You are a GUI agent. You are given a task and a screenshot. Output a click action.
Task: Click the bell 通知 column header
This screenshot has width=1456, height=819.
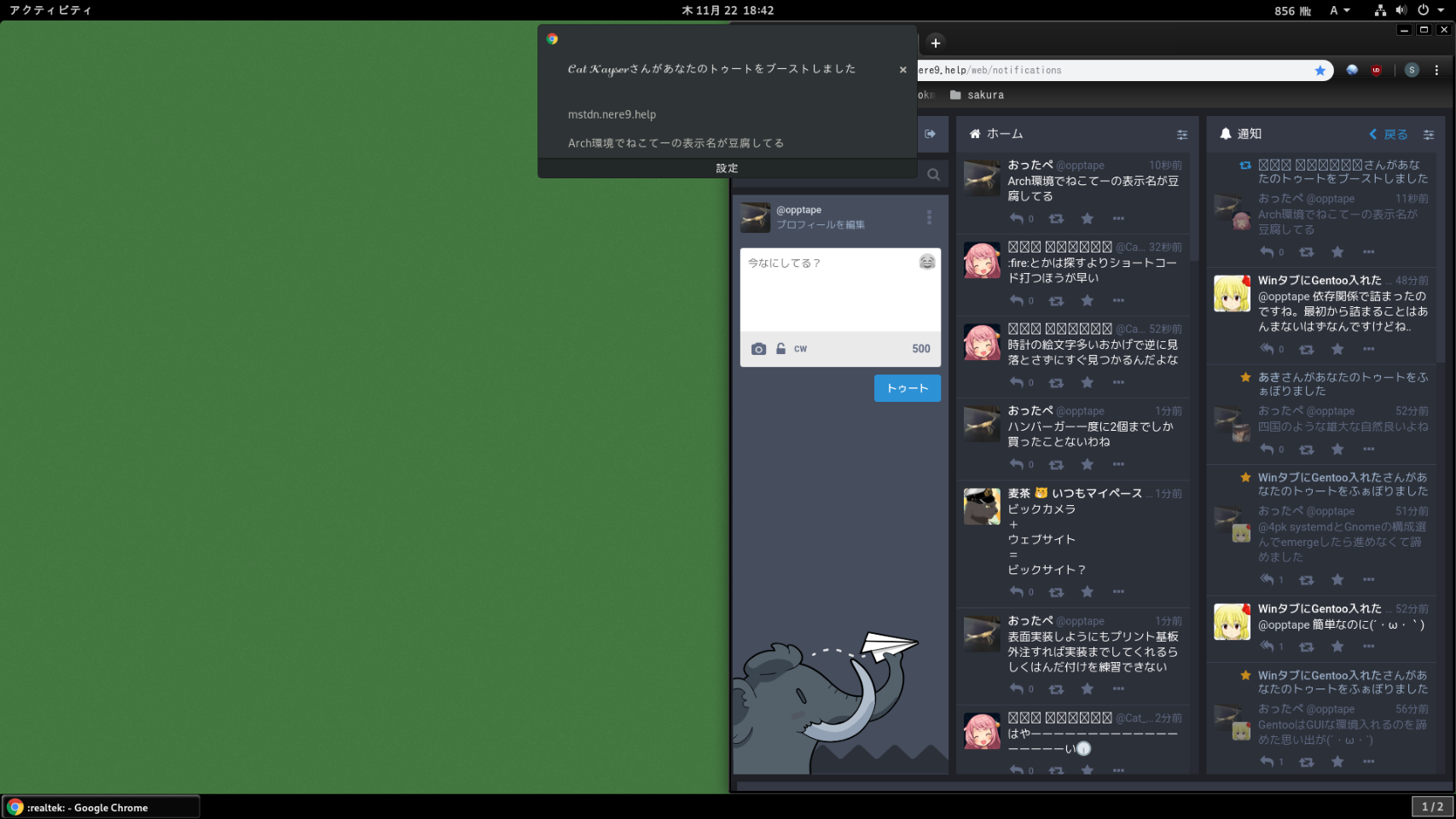click(x=1241, y=134)
